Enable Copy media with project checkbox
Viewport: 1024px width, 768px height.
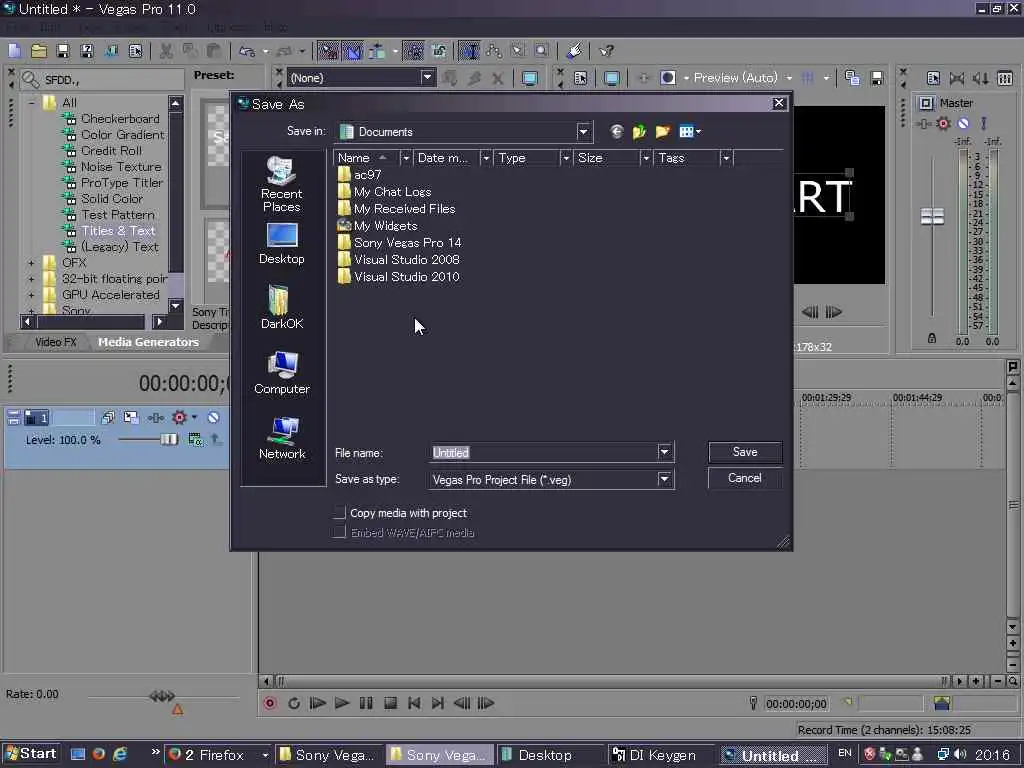click(x=339, y=513)
